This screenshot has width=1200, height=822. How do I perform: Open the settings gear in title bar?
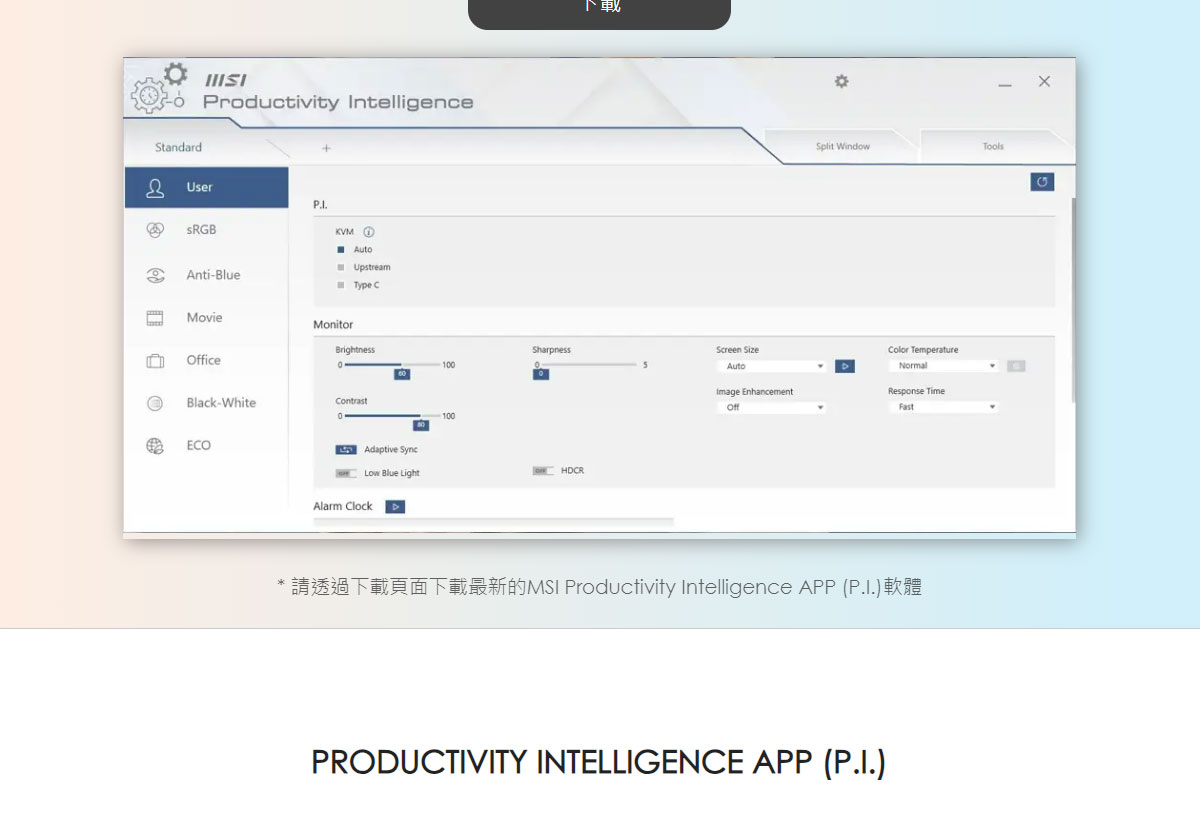pos(841,81)
